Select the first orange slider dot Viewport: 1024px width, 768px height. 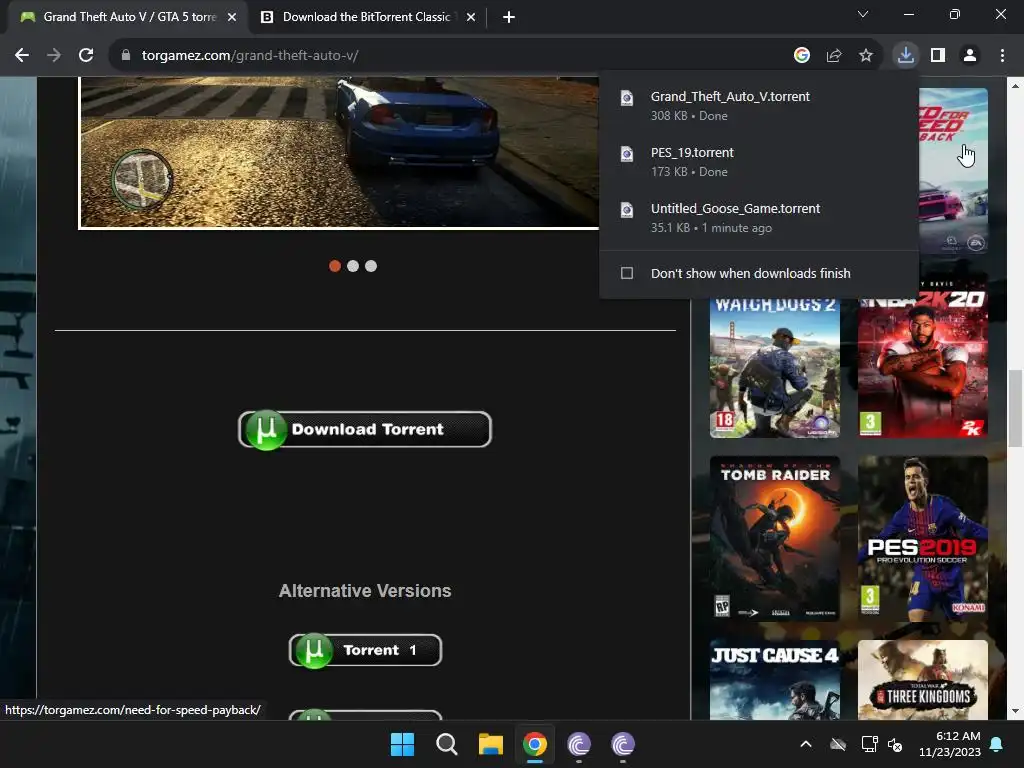tap(335, 266)
